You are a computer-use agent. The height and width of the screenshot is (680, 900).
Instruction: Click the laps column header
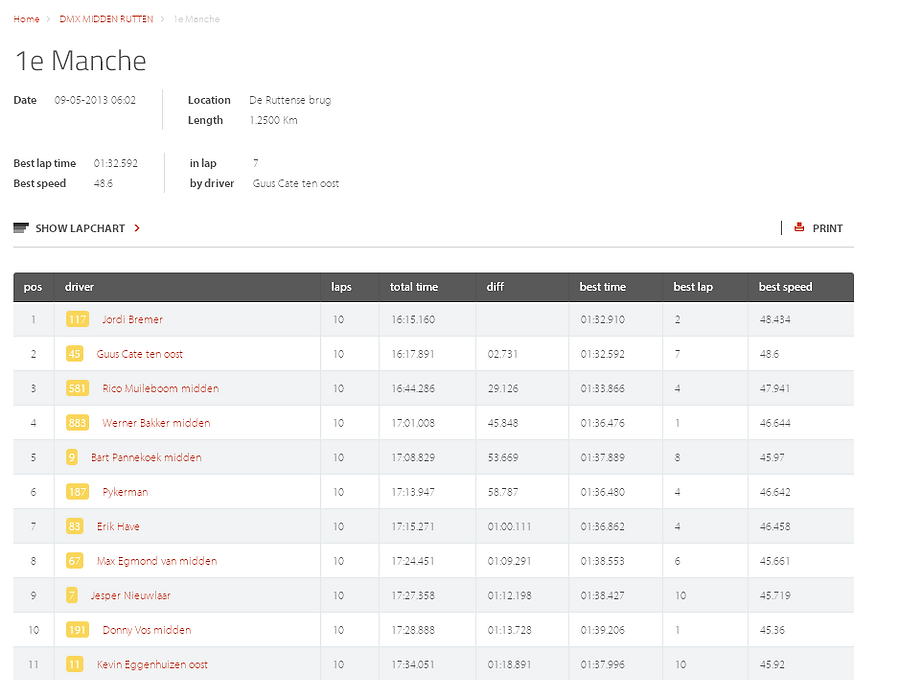pyautogui.click(x=341, y=287)
